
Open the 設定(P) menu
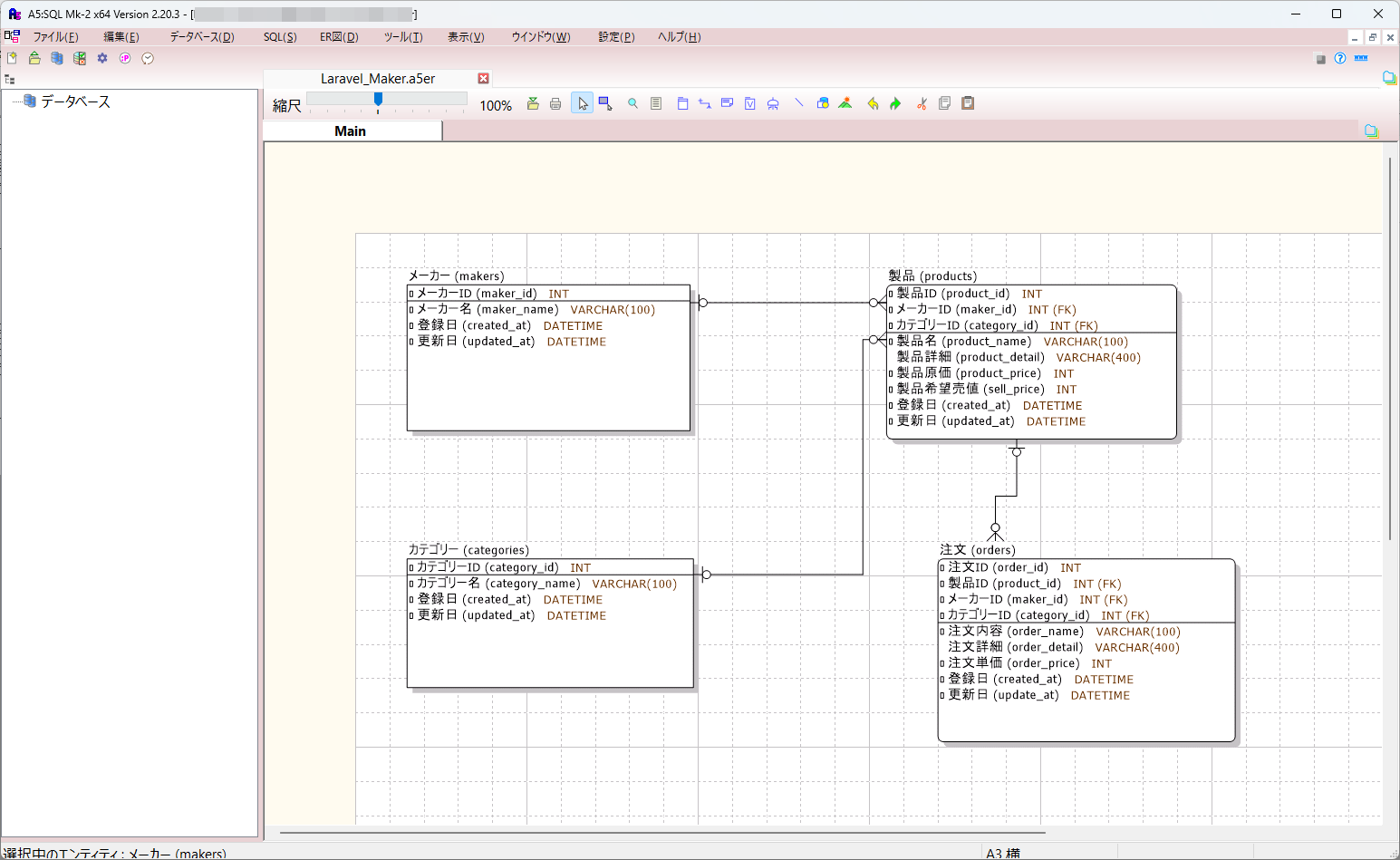tap(616, 37)
